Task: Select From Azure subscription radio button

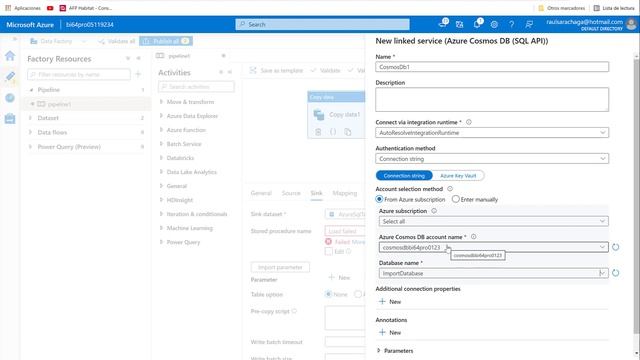Action: tap(379, 199)
